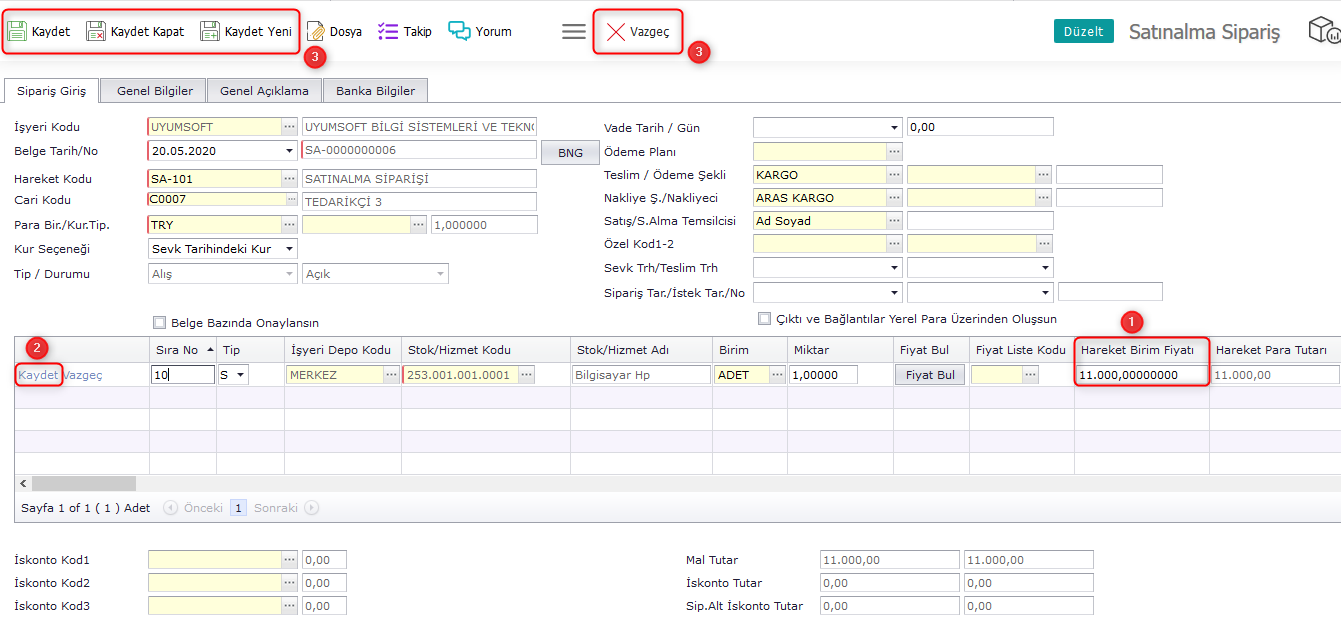The width and height of the screenshot is (1341, 619).
Task: Open the Fiyat Liste Kodu lookup in the row
Action: 1030,375
